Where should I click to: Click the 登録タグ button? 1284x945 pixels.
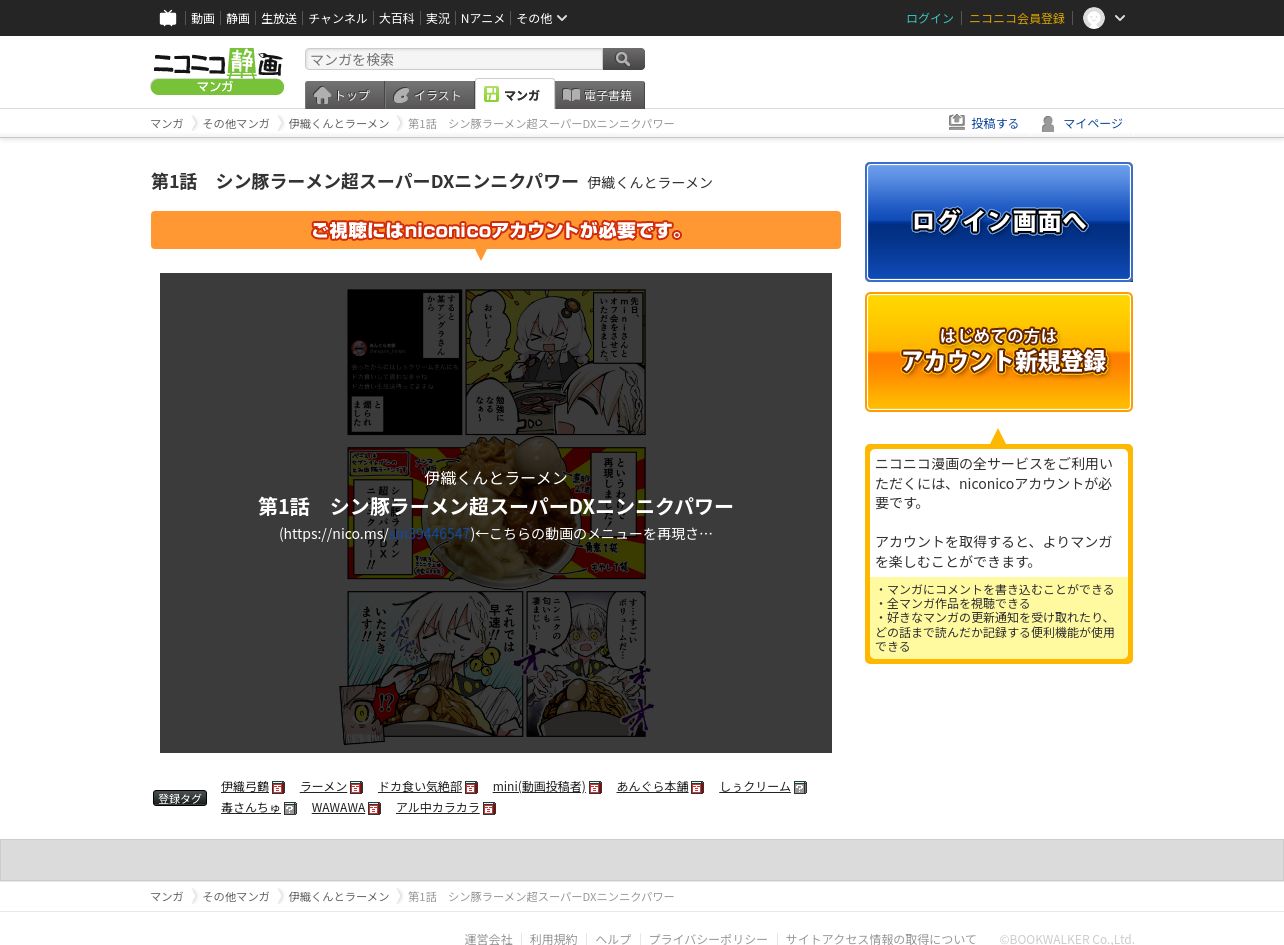click(x=180, y=798)
